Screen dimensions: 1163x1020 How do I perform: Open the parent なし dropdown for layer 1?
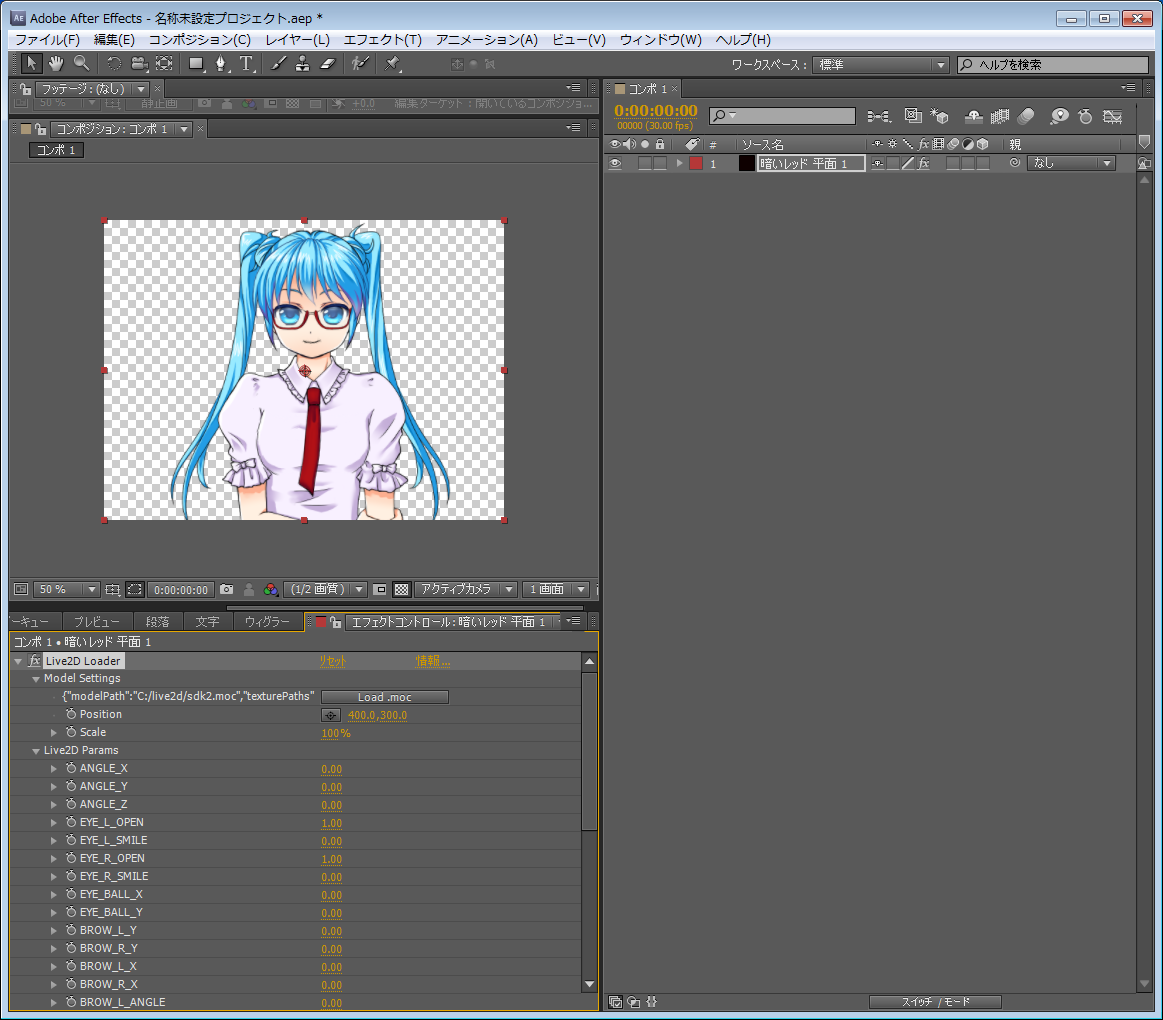(x=1071, y=163)
